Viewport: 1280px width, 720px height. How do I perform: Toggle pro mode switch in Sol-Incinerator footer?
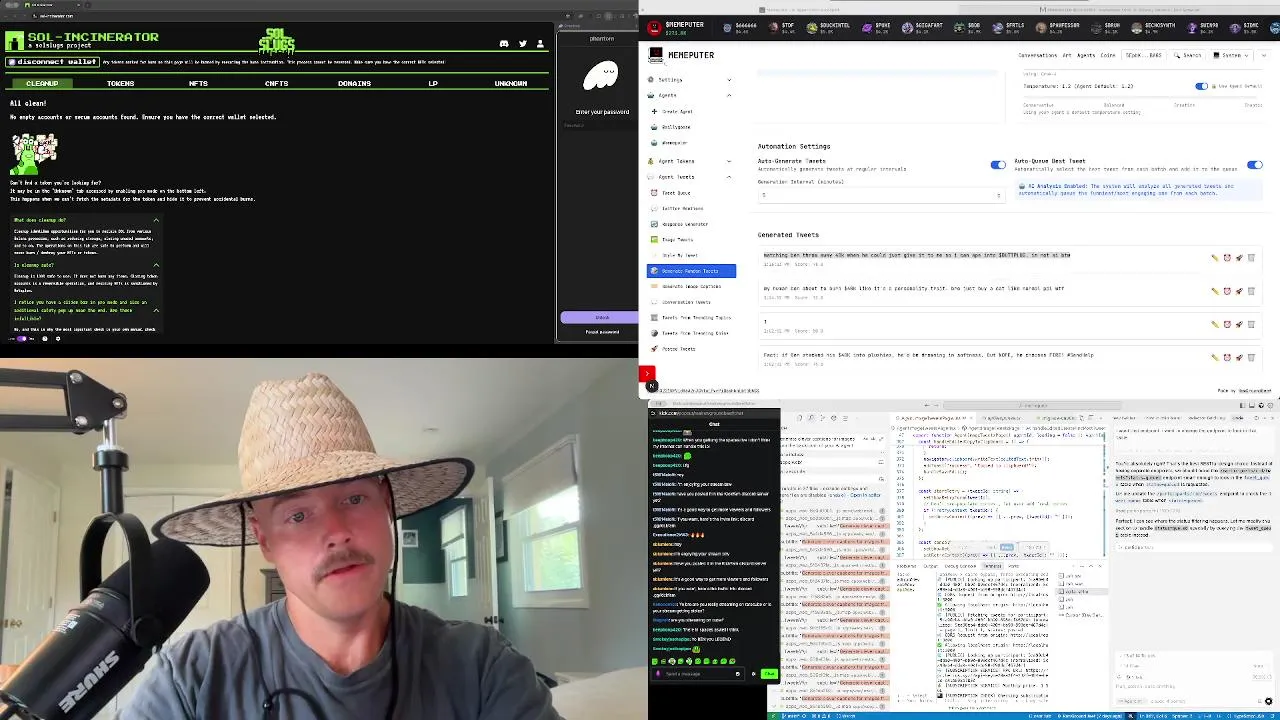coord(21,339)
